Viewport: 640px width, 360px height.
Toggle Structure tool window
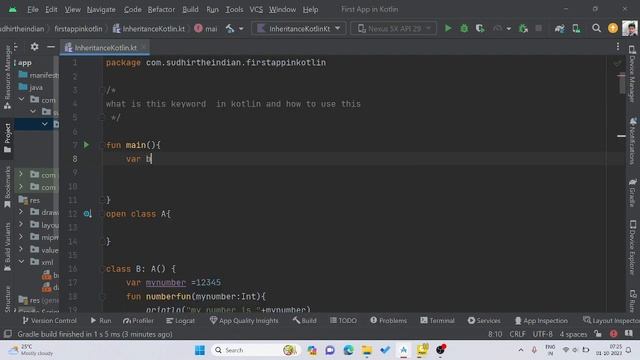tap(7, 299)
